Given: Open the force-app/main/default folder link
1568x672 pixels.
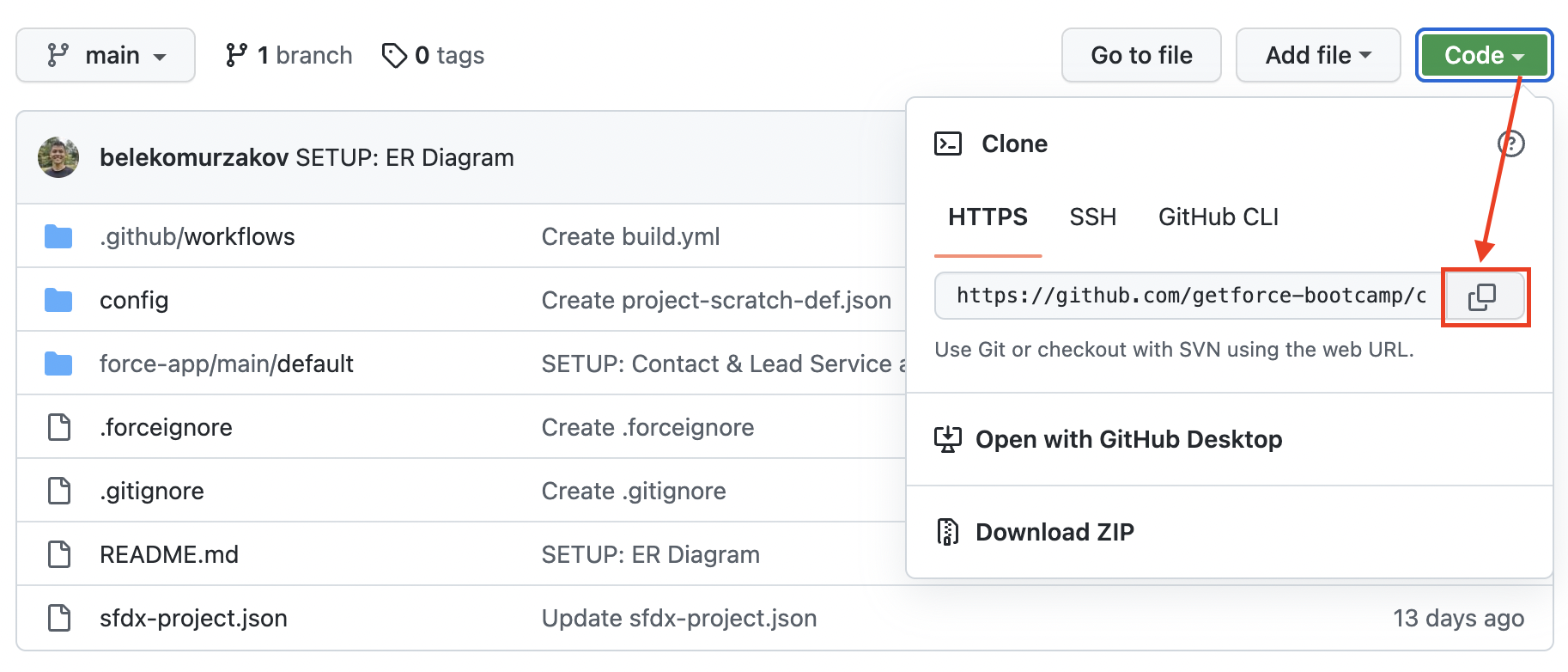Looking at the screenshot, I should pos(227,363).
